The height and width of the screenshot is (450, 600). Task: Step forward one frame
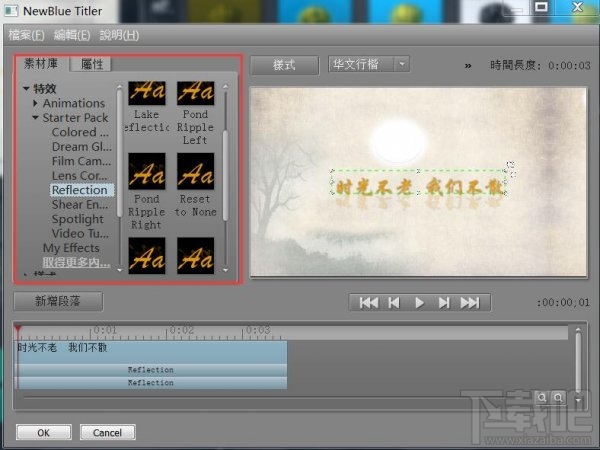click(x=444, y=303)
